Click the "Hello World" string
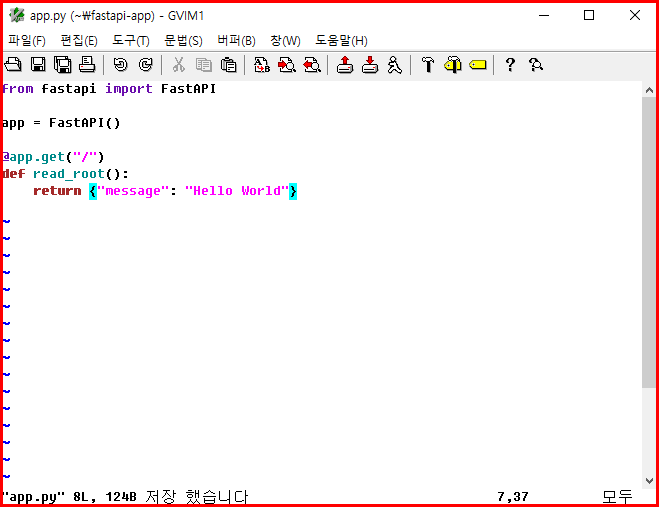 (237, 191)
